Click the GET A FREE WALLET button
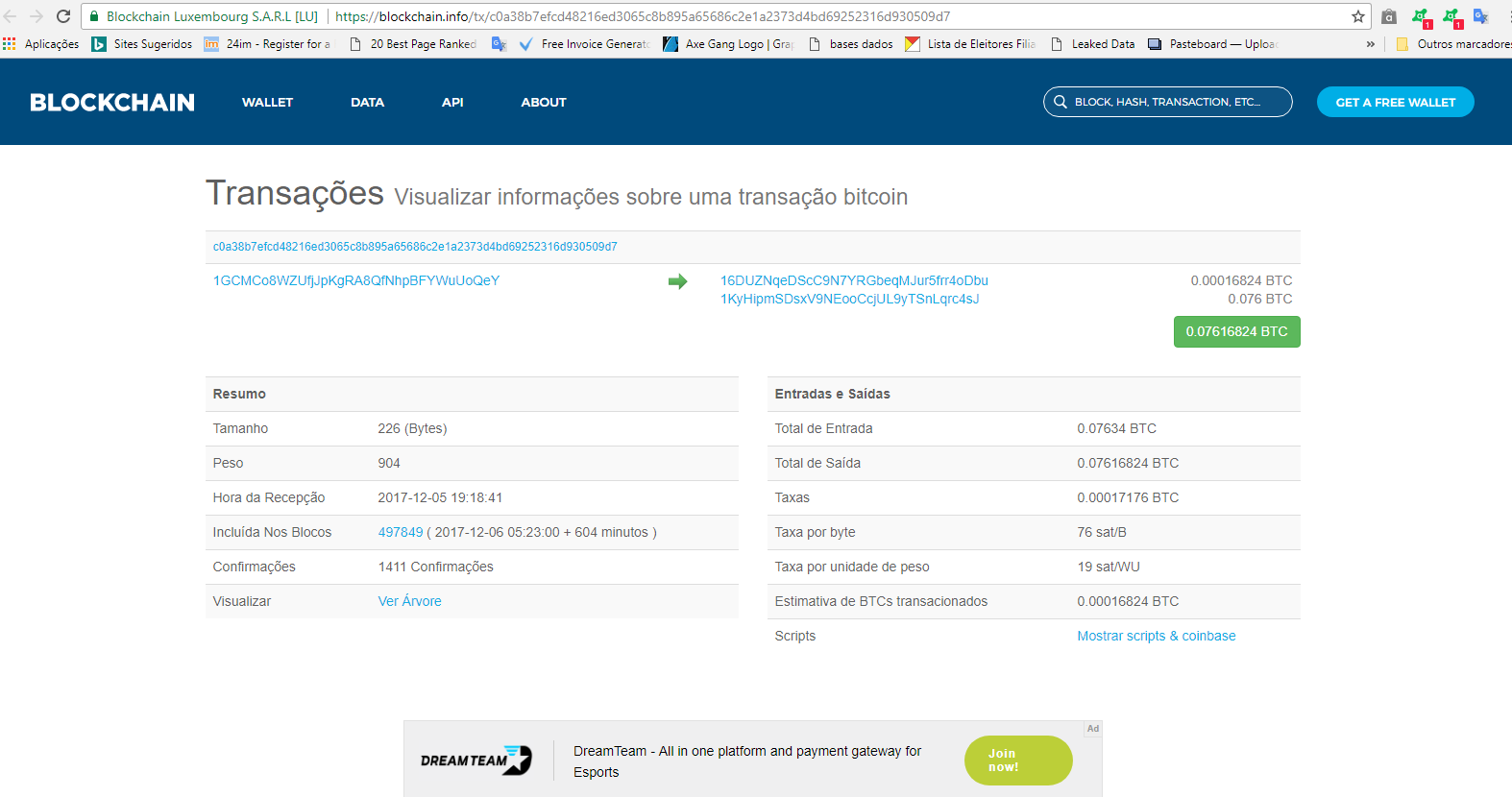Viewport: 1512px width, 797px height. coord(1396,102)
